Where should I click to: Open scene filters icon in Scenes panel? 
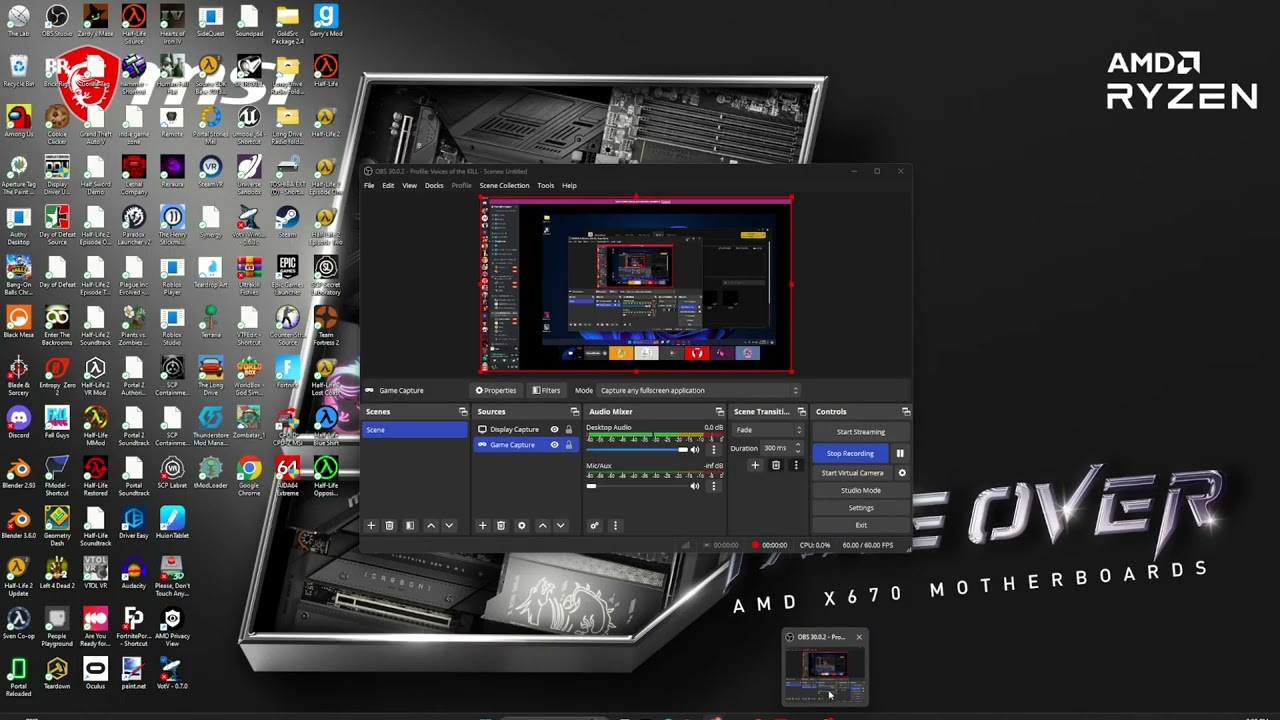[409, 526]
